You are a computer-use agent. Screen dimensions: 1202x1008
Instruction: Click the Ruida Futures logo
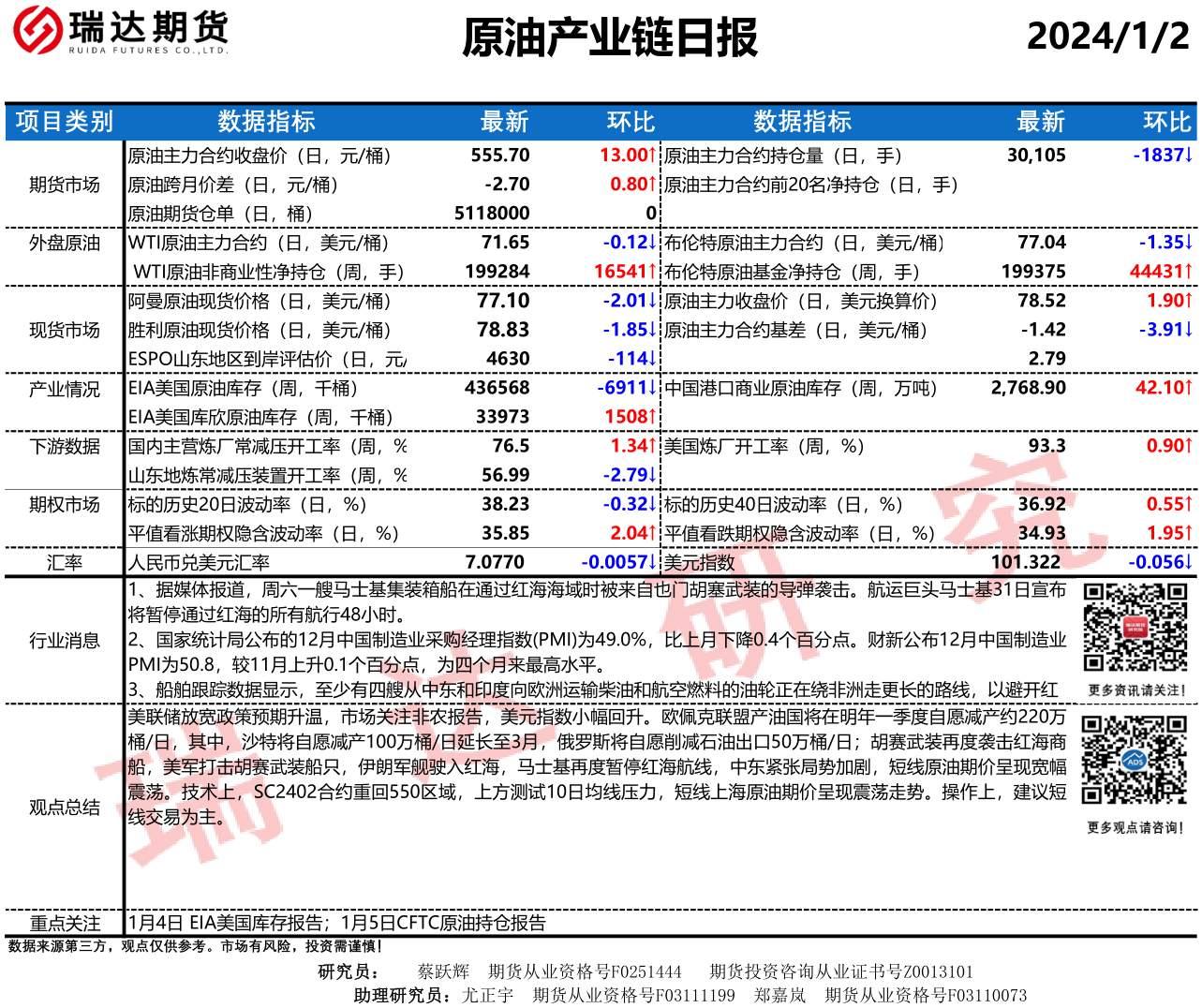[120, 30]
